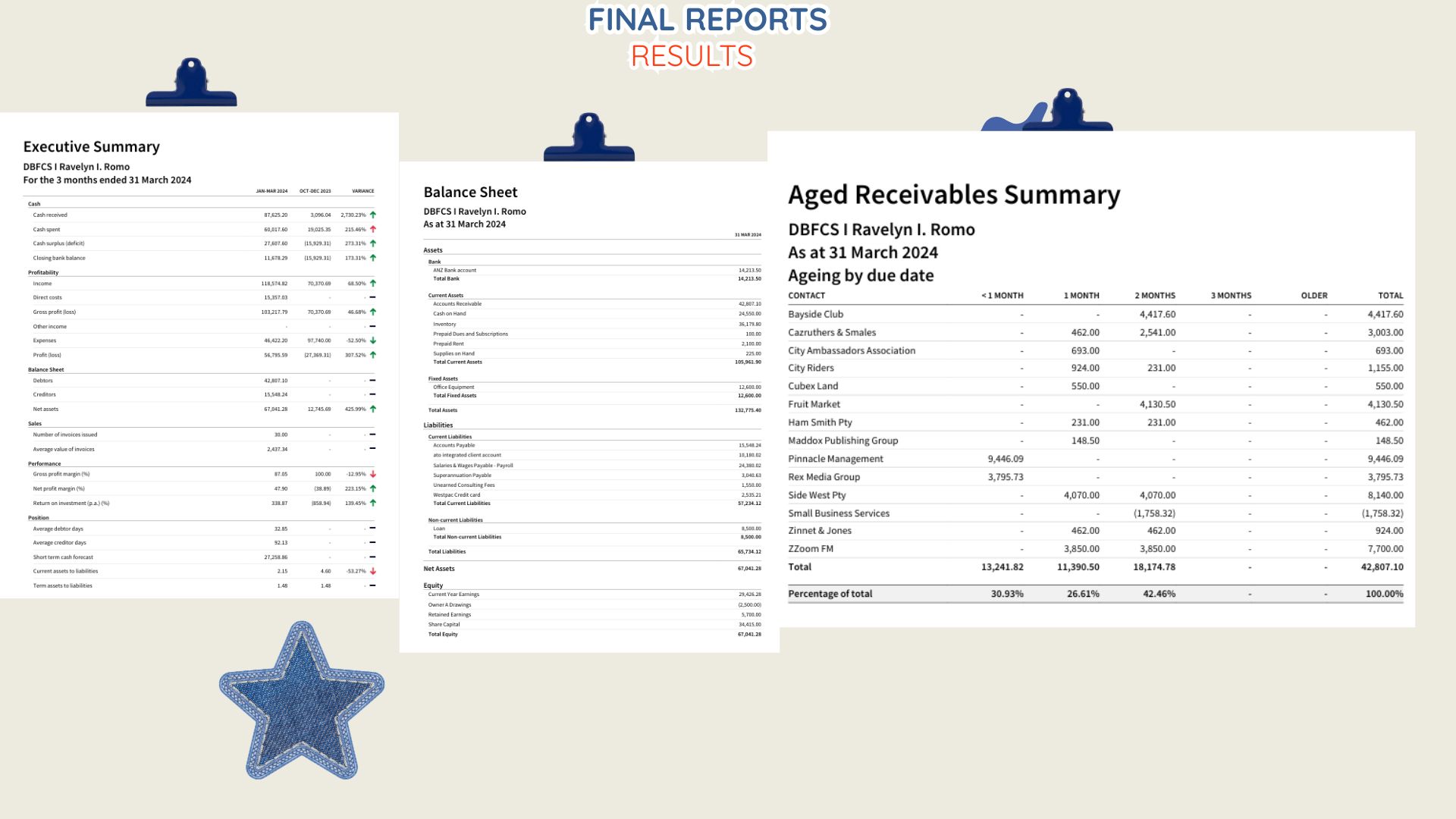Click Cazruthers & Smales contact name
1456x819 pixels.
[x=832, y=332]
